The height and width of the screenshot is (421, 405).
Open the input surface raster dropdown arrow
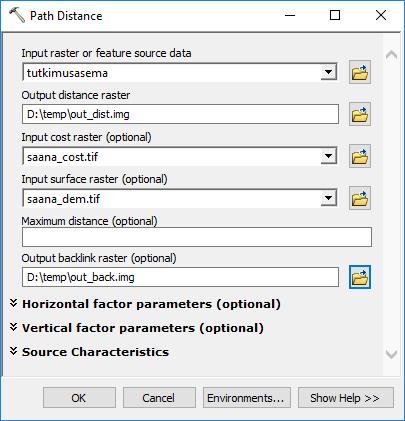pos(328,198)
